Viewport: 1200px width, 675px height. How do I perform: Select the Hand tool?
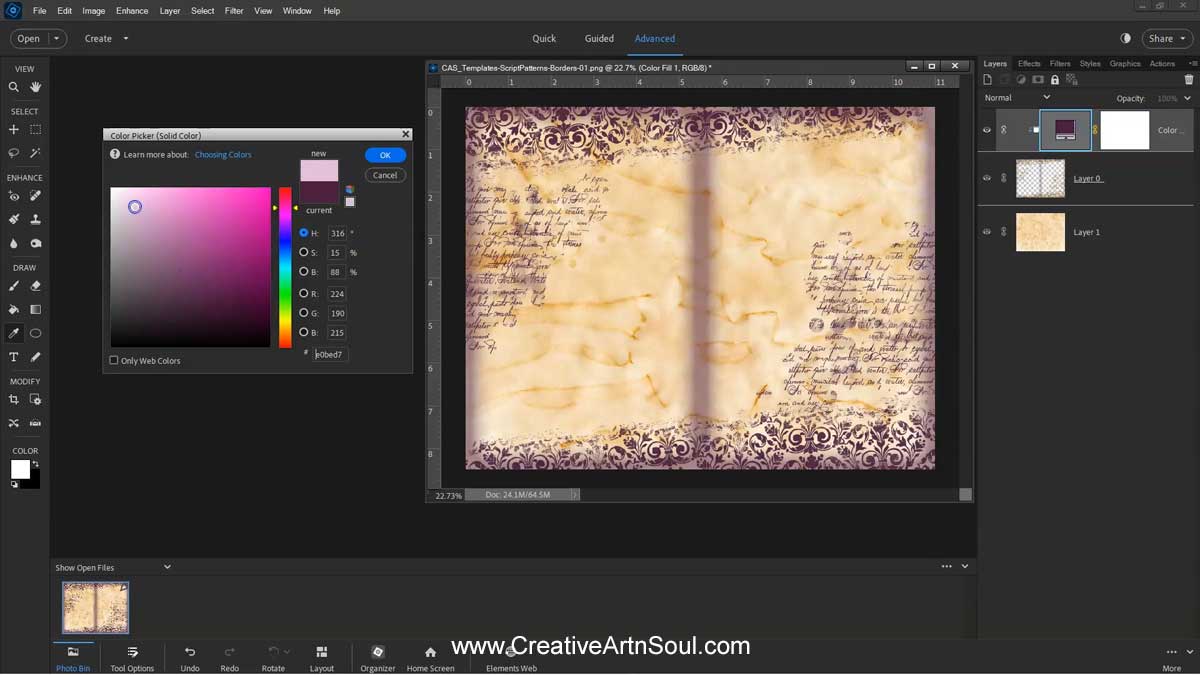35,87
